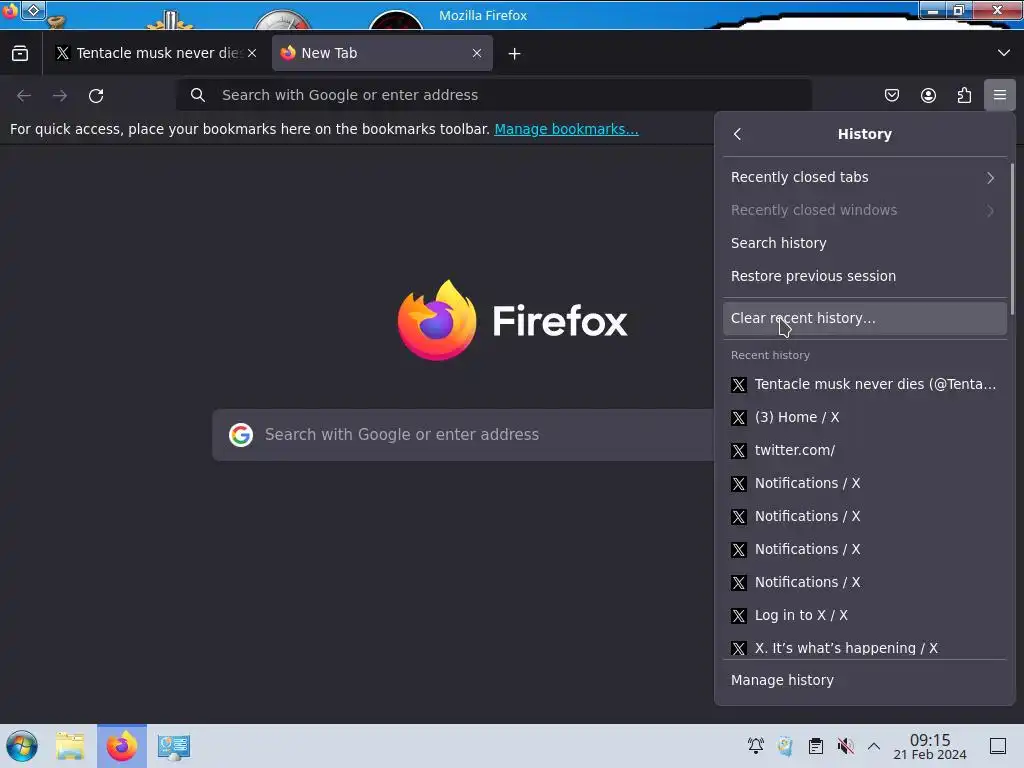The width and height of the screenshot is (1024, 768).
Task: Toggle the muted volume tray icon
Action: click(x=846, y=746)
